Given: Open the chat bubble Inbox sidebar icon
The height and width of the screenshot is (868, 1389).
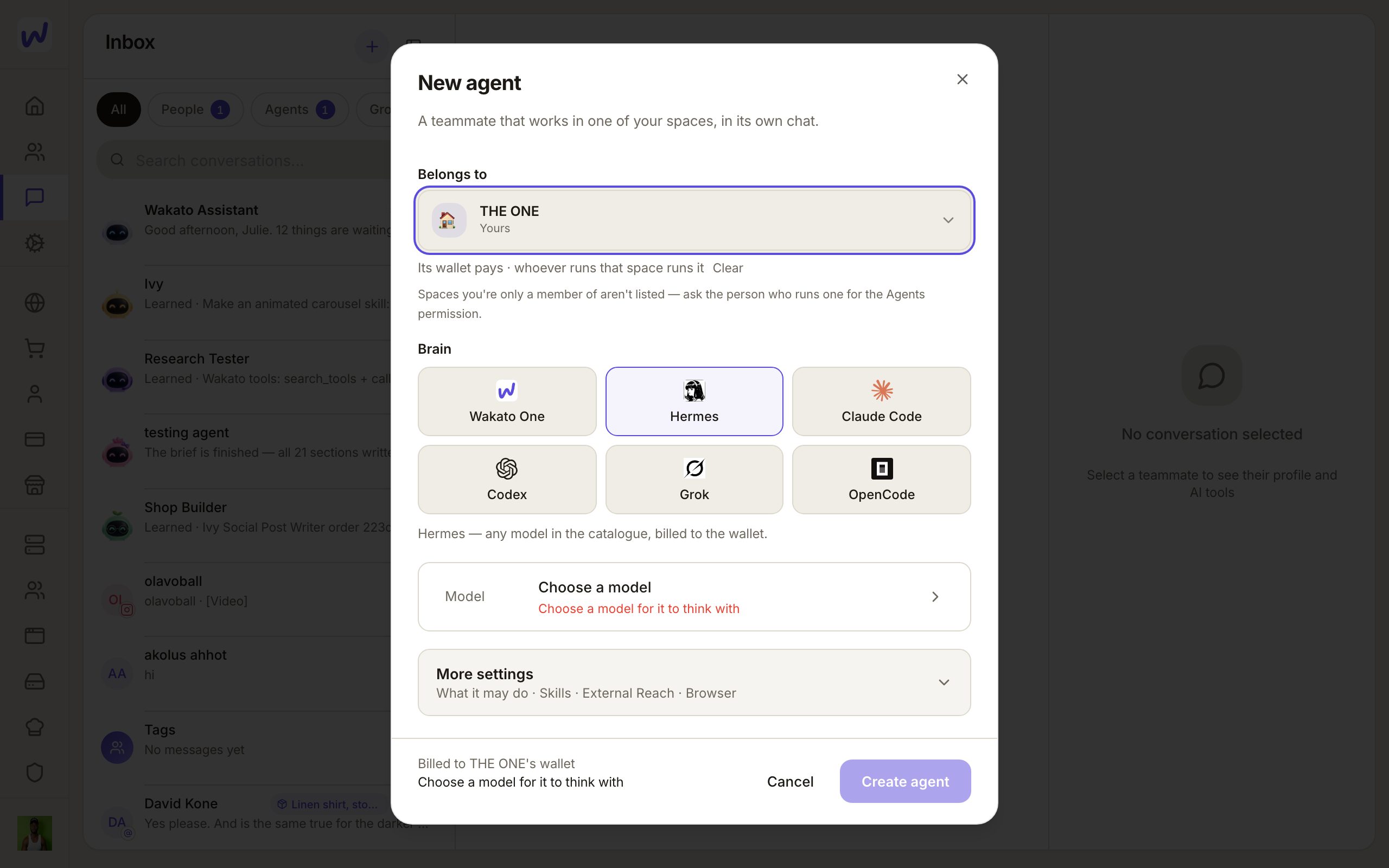Looking at the screenshot, I should [34, 197].
